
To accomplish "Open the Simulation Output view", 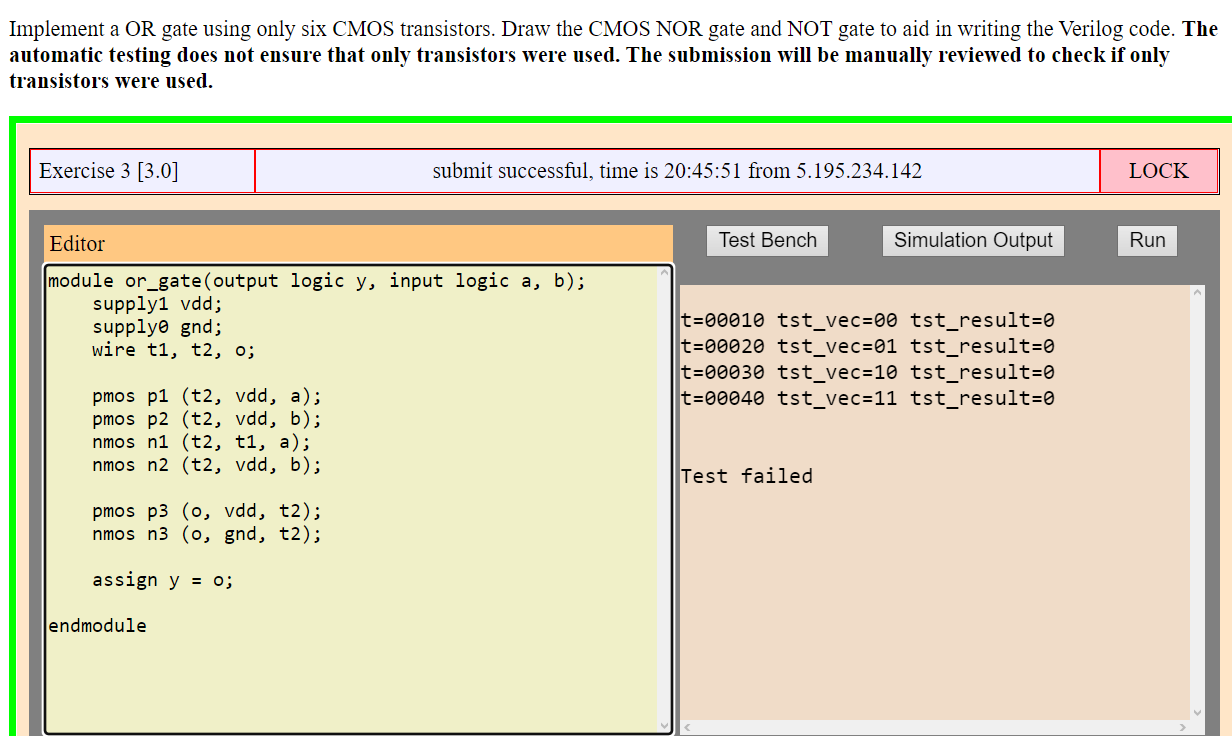I will pos(972,240).
